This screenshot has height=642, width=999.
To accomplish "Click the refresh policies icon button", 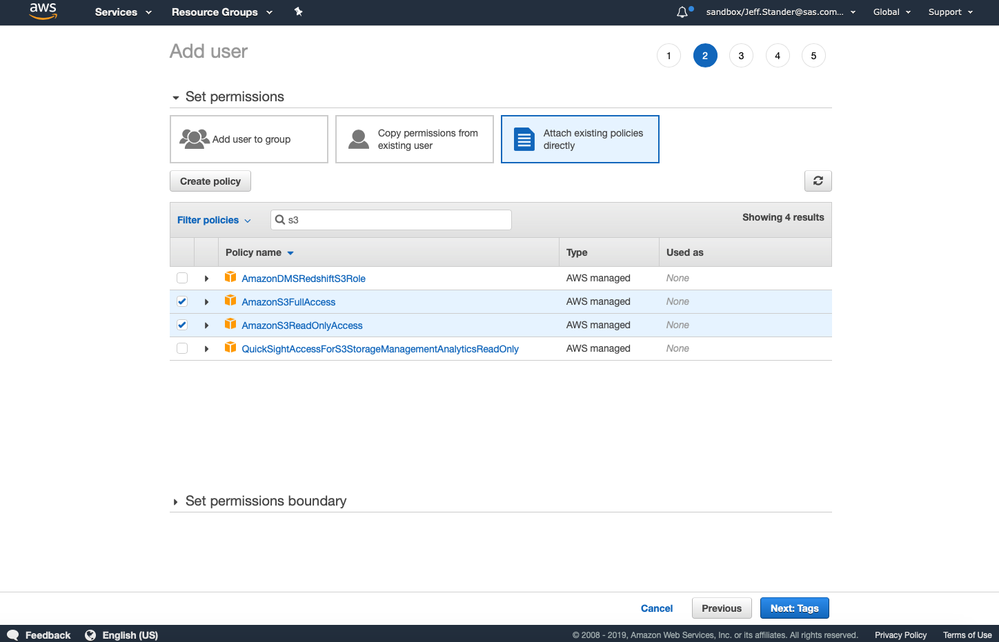I will [x=817, y=181].
